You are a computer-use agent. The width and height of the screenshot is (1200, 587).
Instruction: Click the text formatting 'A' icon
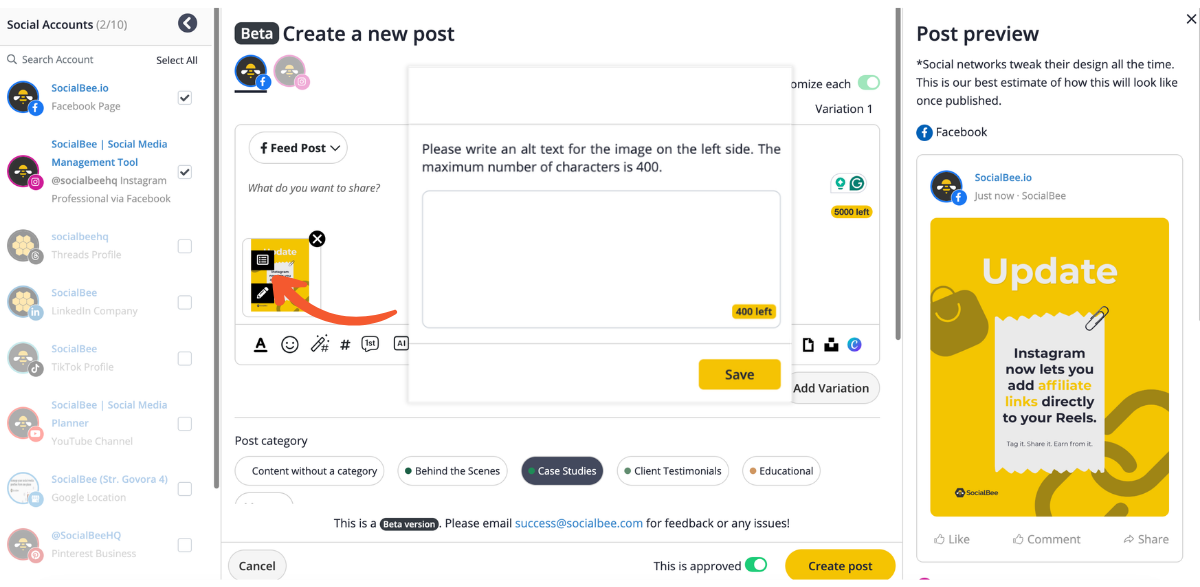(261, 344)
